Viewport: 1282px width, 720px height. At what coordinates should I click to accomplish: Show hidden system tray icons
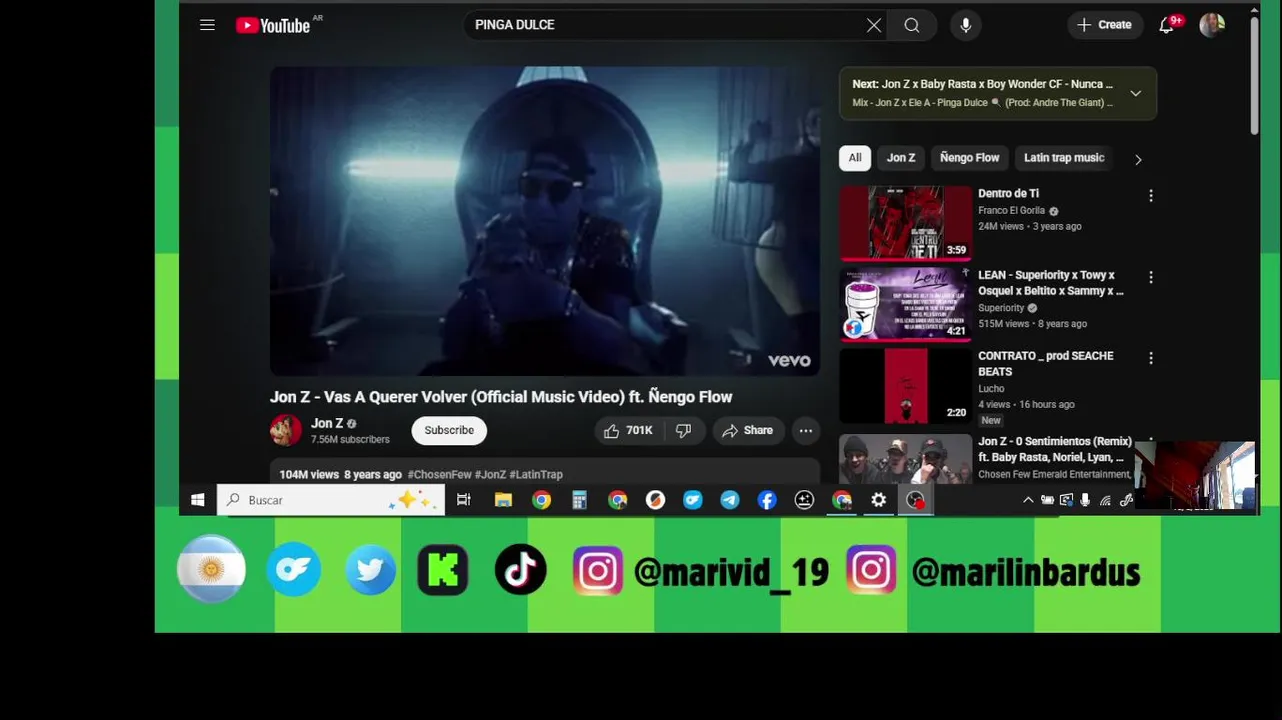pos(1028,500)
